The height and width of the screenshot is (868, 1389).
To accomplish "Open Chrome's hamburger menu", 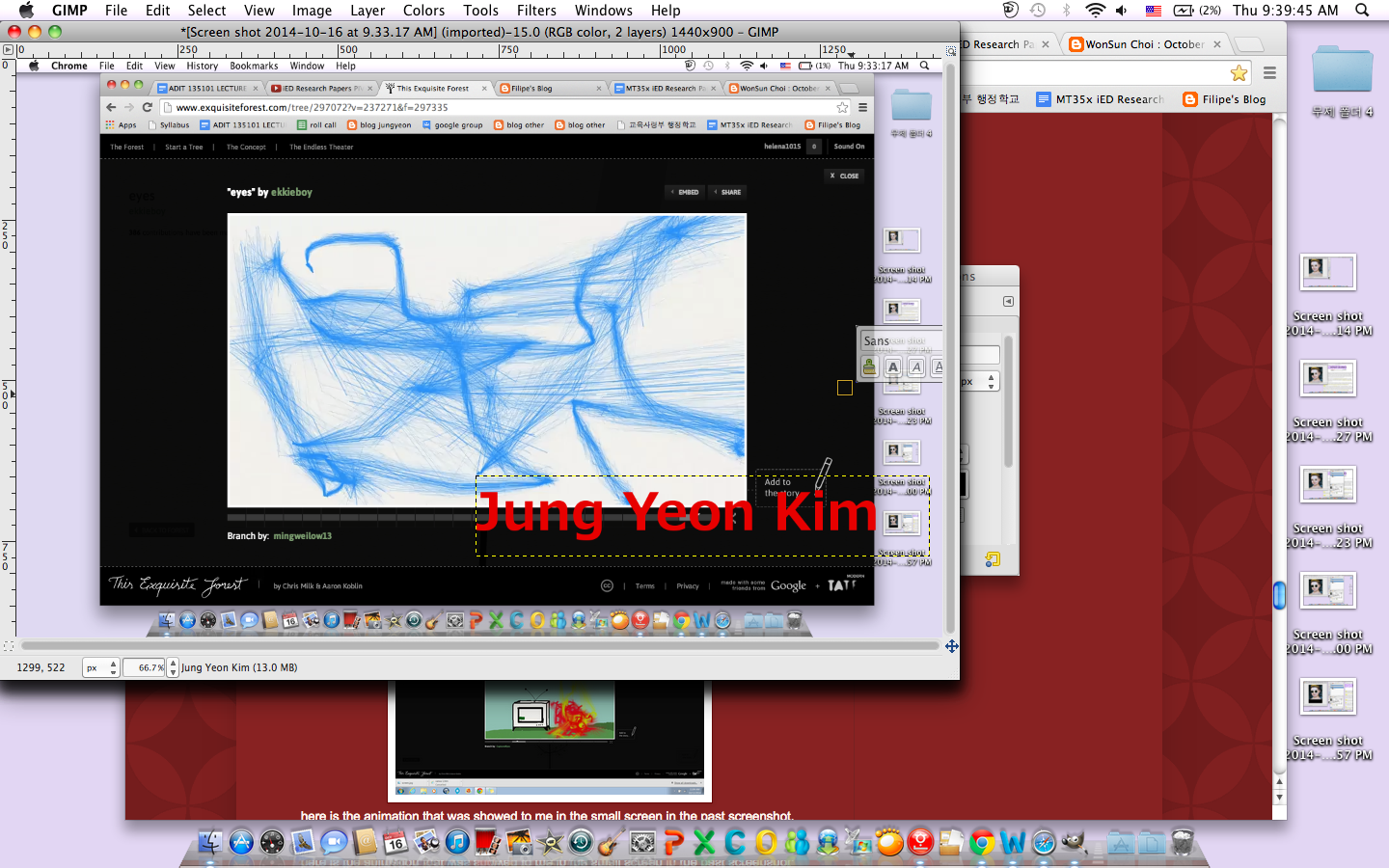I will 1269,73.
